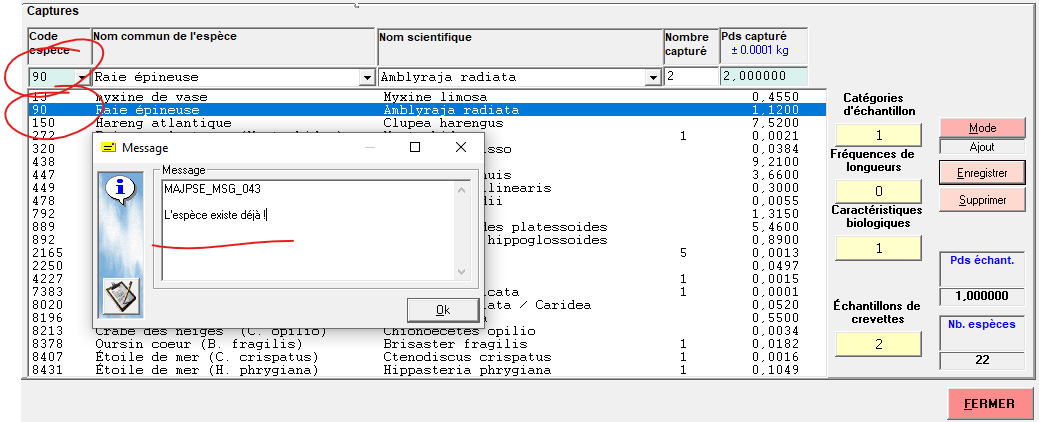Click the FERMER button
This screenshot has height=422, width=1039.
[989, 404]
